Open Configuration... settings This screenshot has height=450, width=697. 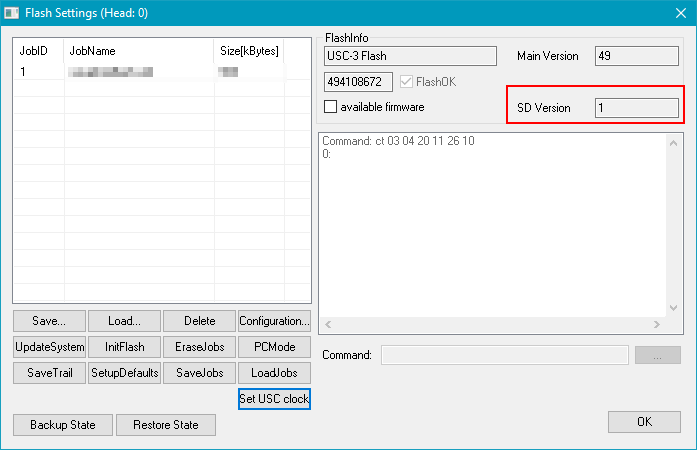coord(274,321)
